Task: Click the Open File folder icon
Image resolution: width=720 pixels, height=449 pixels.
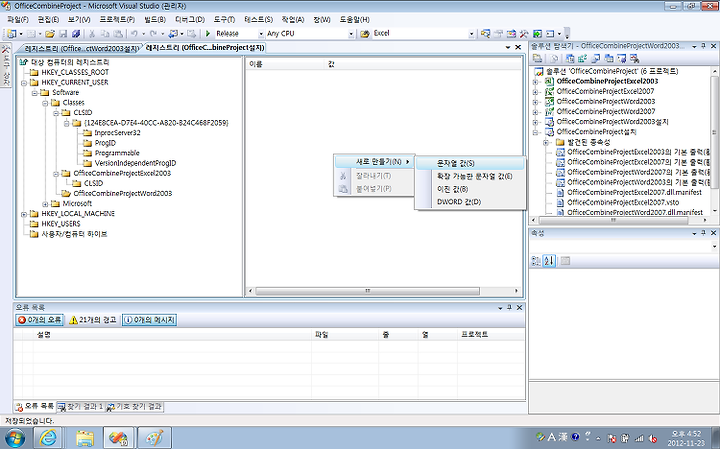Action: pyautogui.click(x=50, y=34)
